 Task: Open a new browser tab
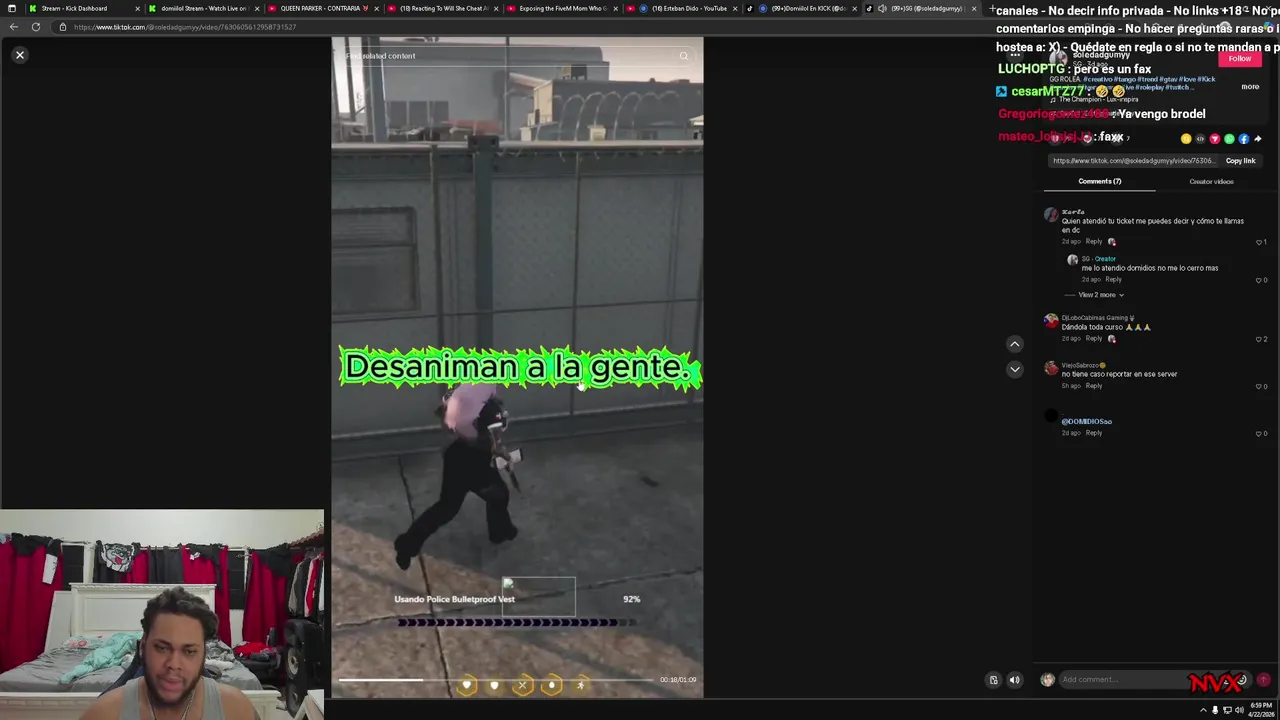pos(991,8)
